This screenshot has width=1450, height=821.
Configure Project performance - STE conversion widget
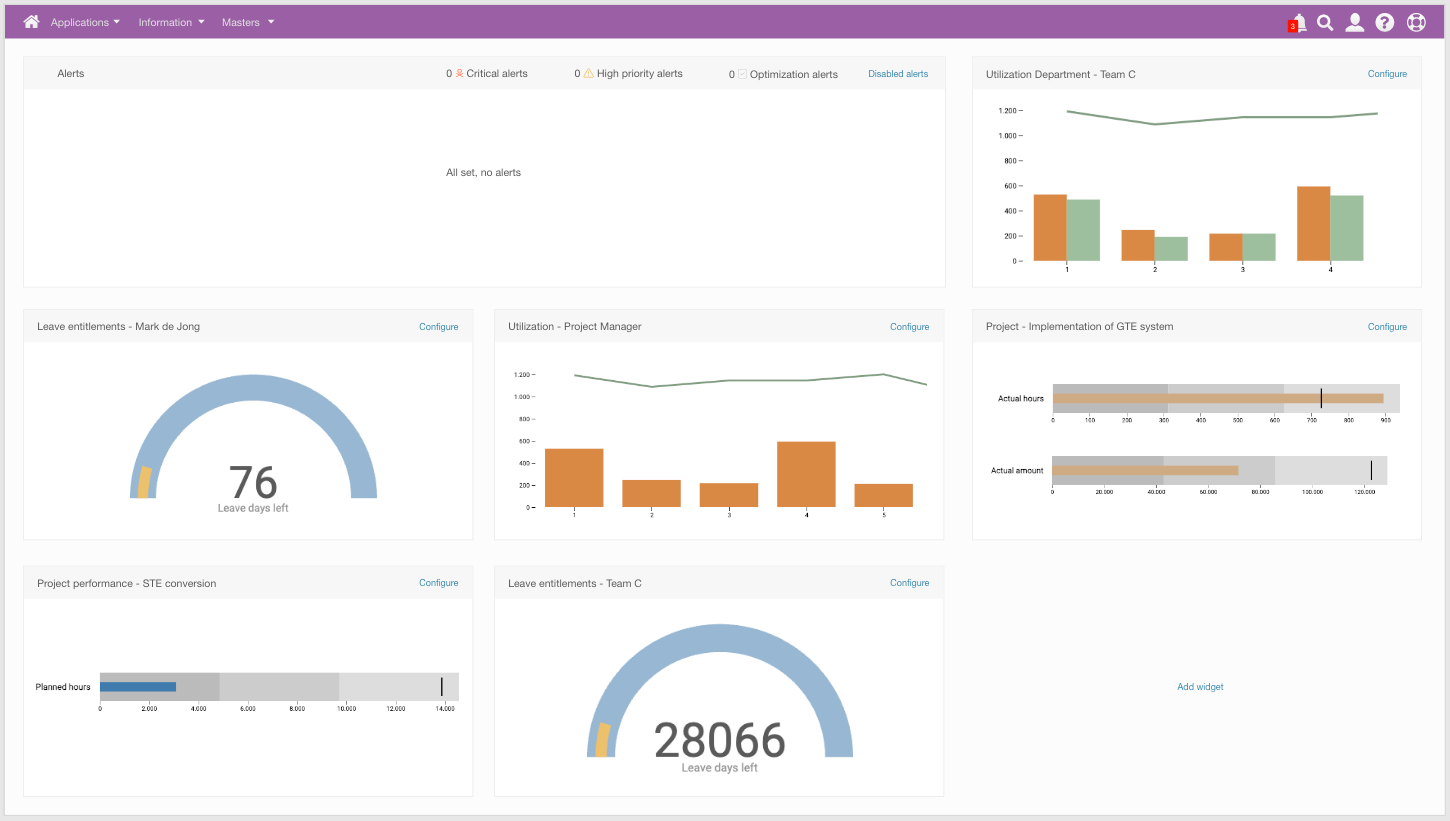[438, 583]
